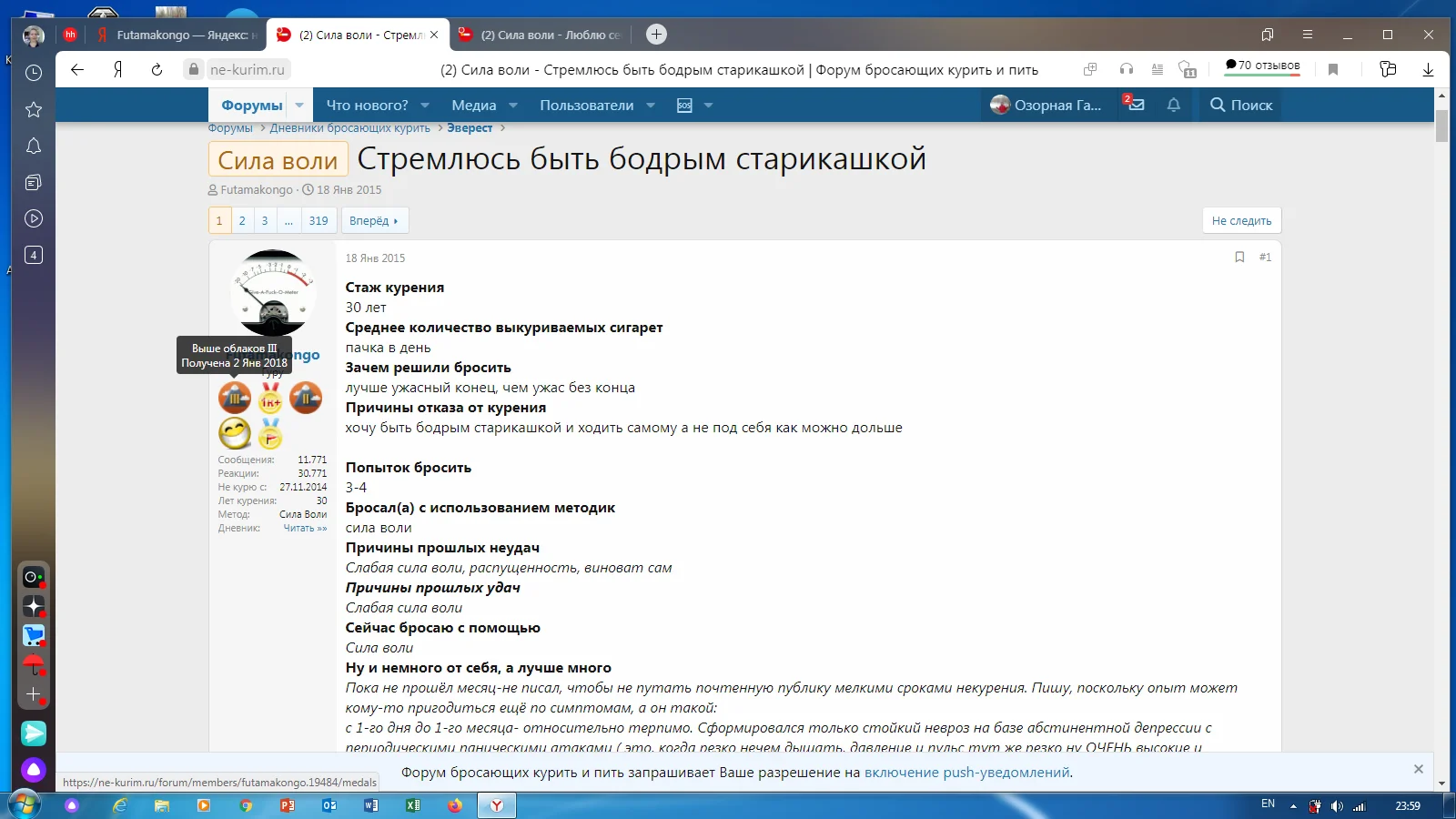Open inbox via the envelope icon showing 2
Screen dimensions: 1456x819
point(1136,105)
